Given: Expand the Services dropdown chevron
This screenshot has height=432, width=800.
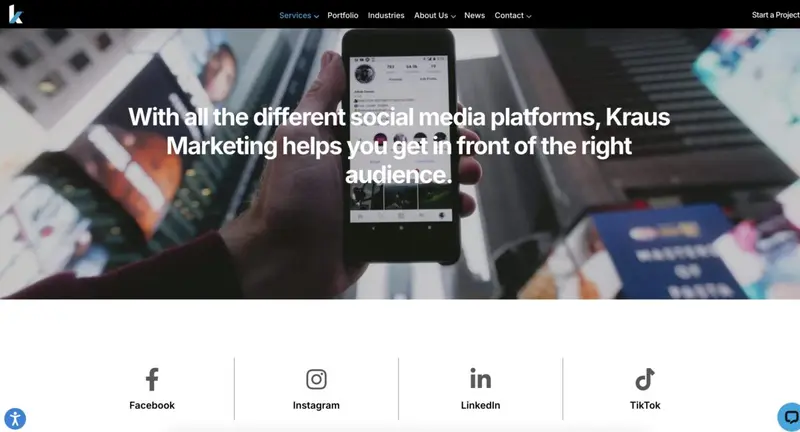Looking at the screenshot, I should click(316, 16).
